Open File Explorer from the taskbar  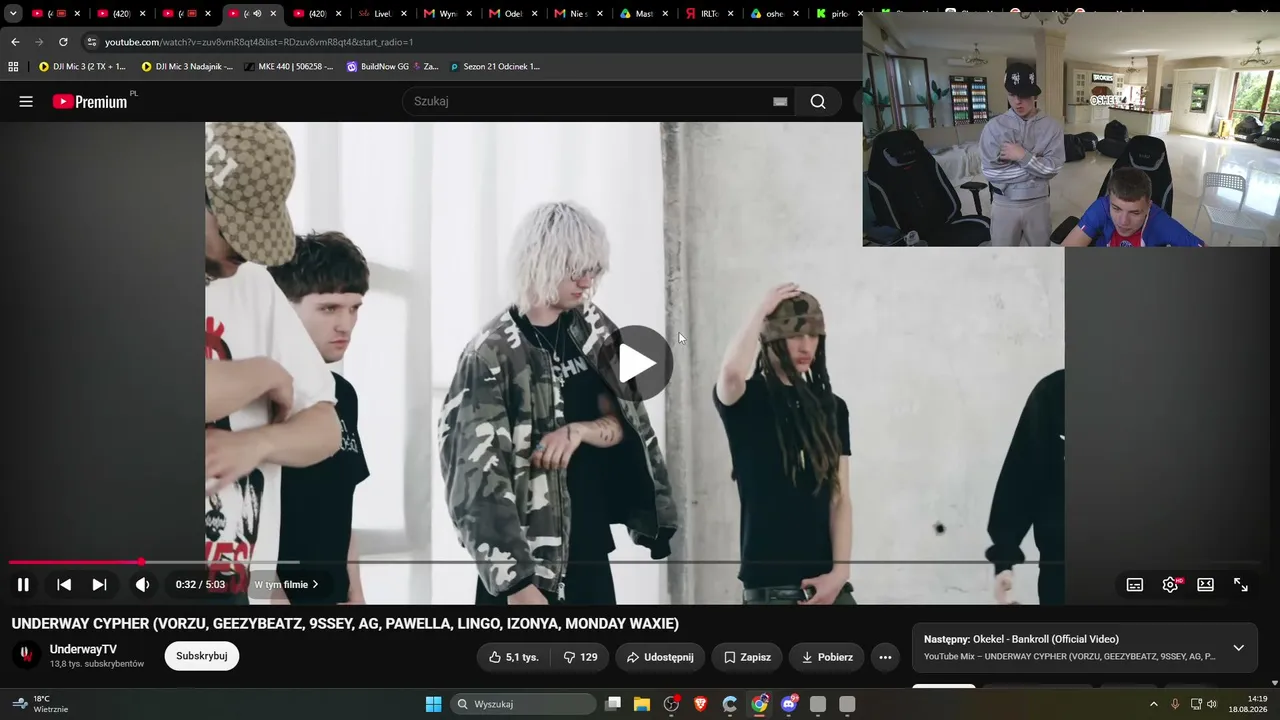click(642, 704)
